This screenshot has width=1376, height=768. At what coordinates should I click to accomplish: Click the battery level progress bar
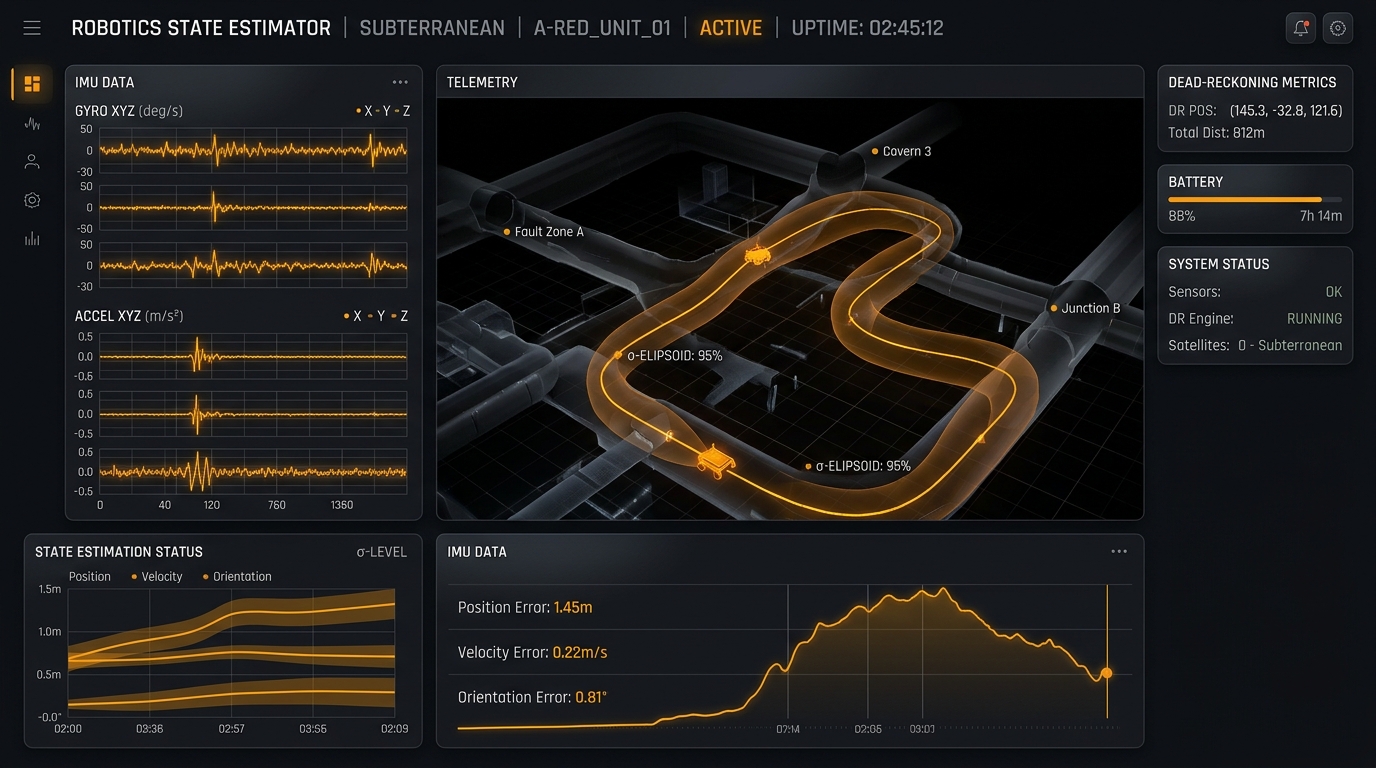tap(1255, 200)
